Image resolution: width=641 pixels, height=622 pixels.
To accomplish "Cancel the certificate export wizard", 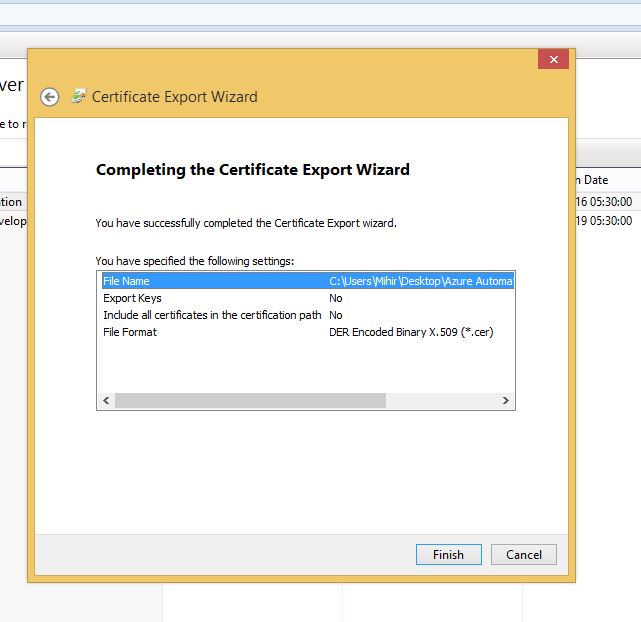I will click(524, 555).
